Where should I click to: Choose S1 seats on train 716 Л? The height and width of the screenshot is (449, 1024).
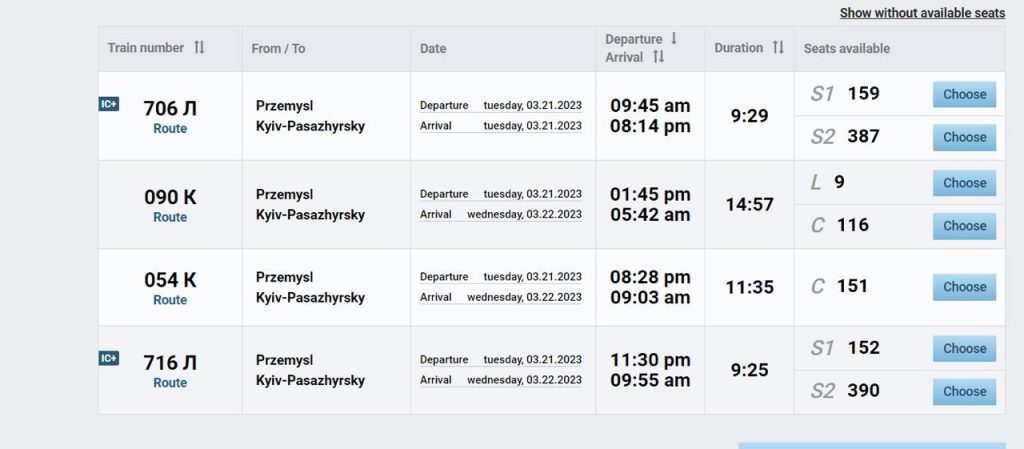pyautogui.click(x=964, y=348)
